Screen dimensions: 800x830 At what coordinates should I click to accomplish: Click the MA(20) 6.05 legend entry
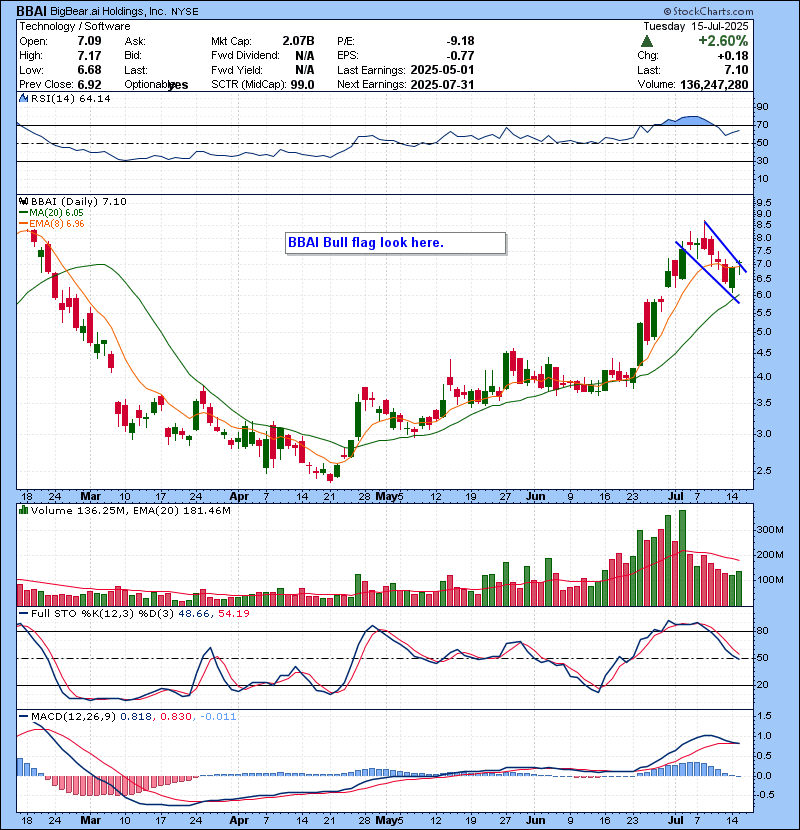coord(51,213)
